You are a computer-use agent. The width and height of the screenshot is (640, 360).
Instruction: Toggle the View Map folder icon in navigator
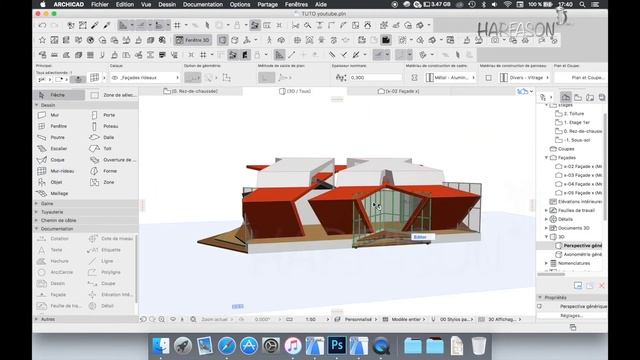[x=578, y=97]
